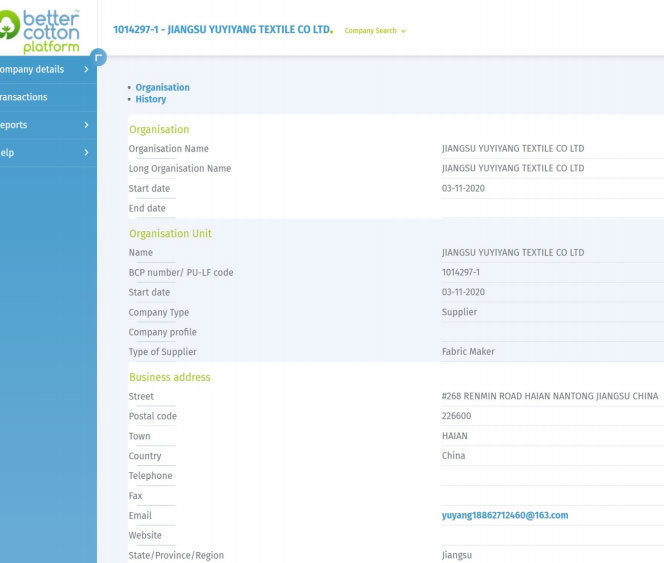Viewport: 664px width, 563px height.
Task: Click the Fax label
Action: [x=136, y=496]
